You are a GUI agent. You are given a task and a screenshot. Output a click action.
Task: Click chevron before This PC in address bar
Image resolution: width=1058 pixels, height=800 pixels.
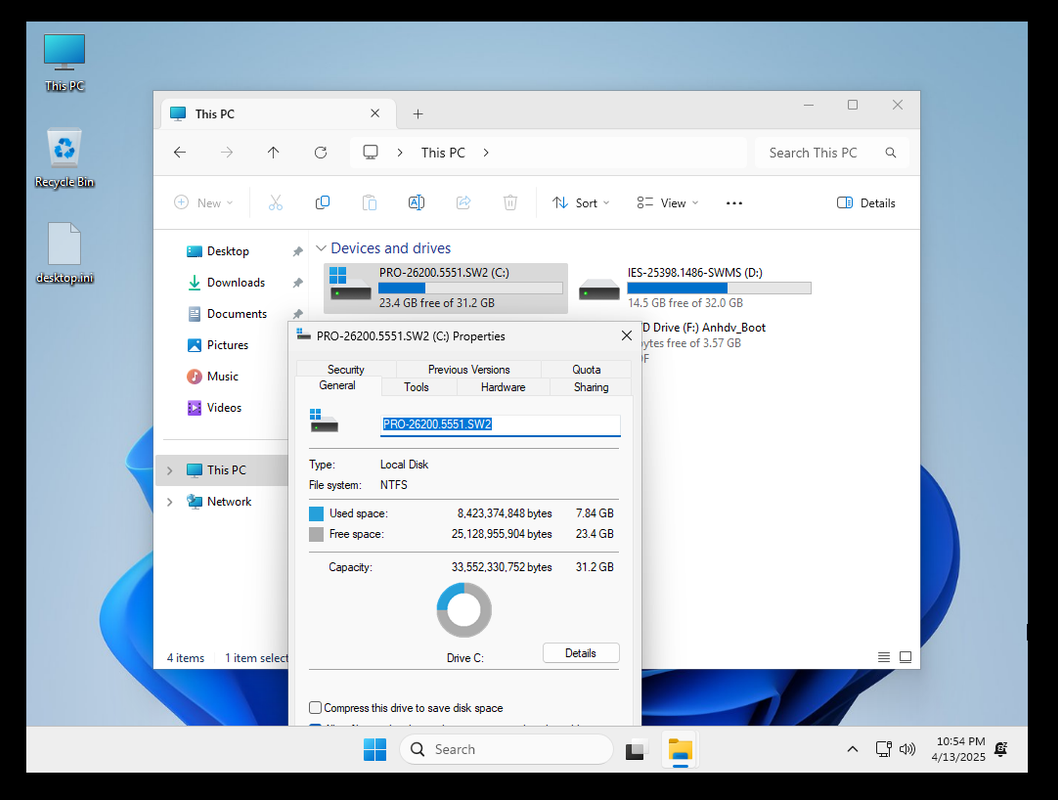tap(400, 153)
